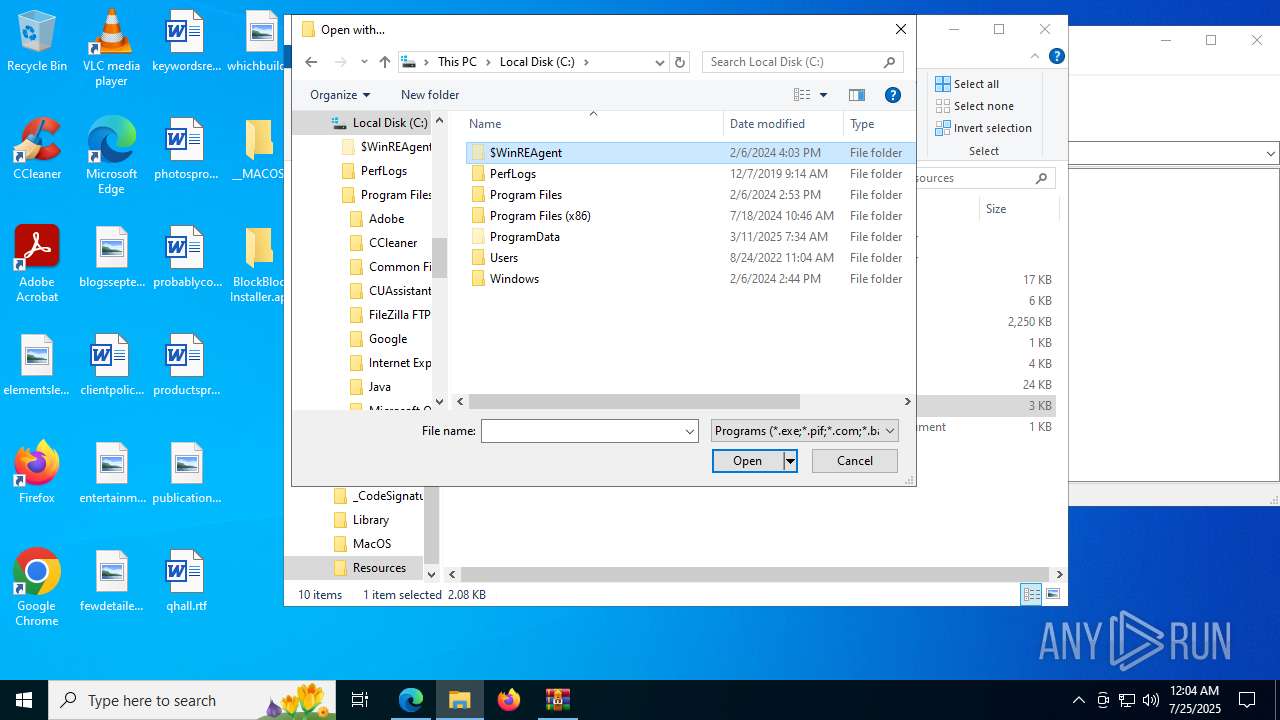Refresh the Local Disk (C:) address bar

(680, 62)
